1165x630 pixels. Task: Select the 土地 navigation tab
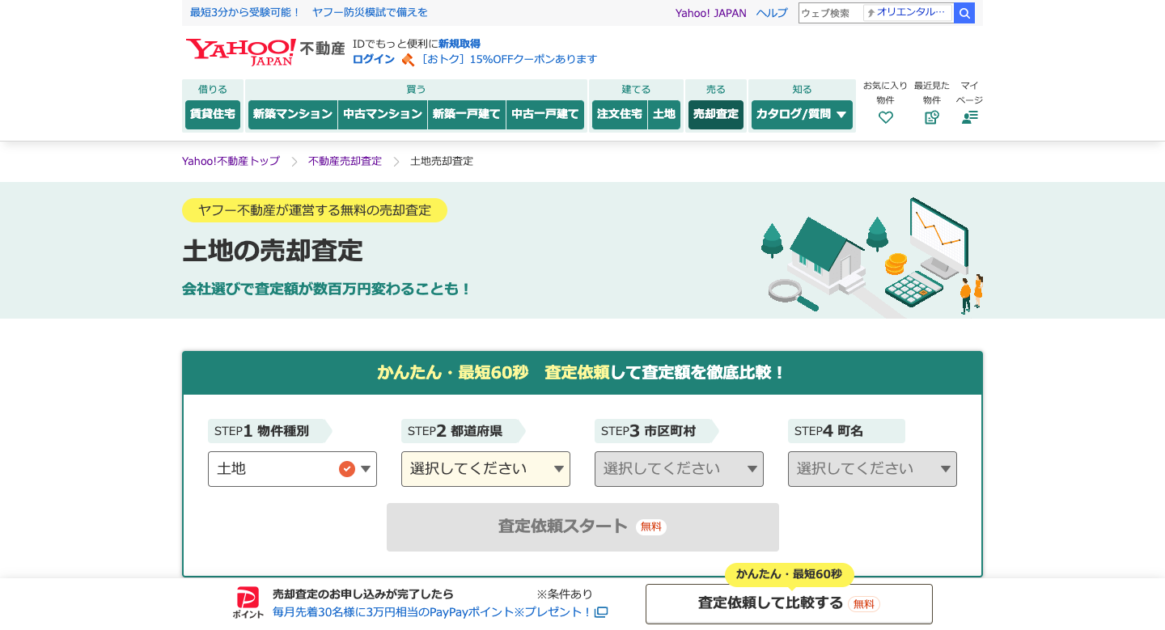click(x=663, y=114)
